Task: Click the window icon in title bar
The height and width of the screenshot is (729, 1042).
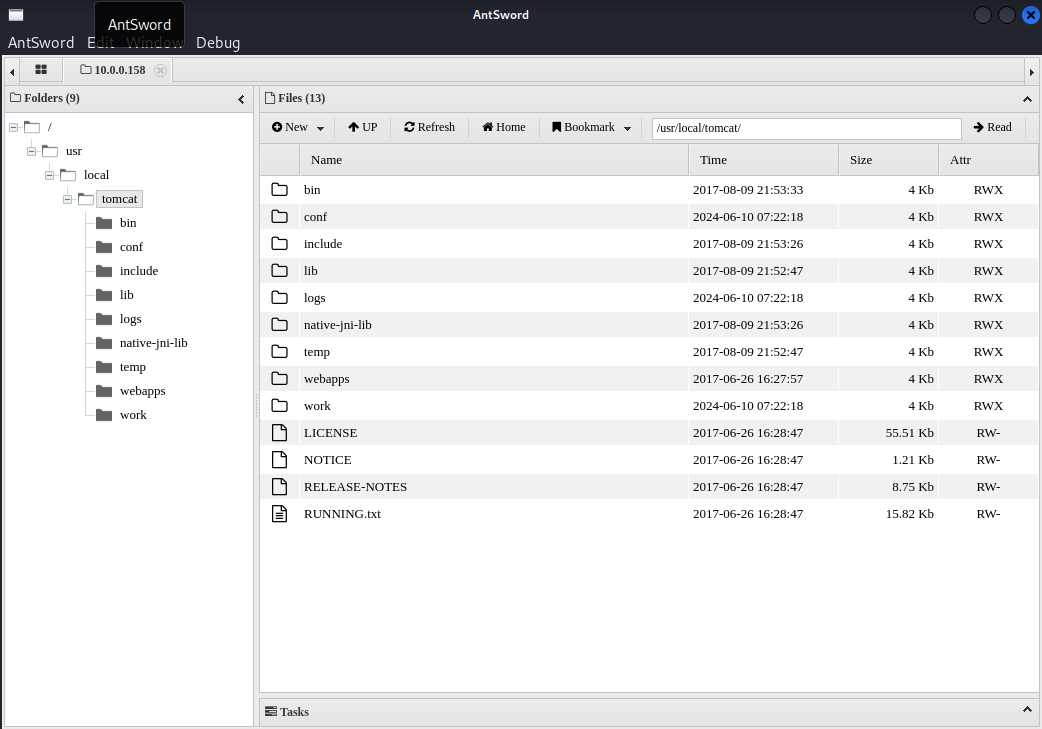Action: click(x=16, y=15)
